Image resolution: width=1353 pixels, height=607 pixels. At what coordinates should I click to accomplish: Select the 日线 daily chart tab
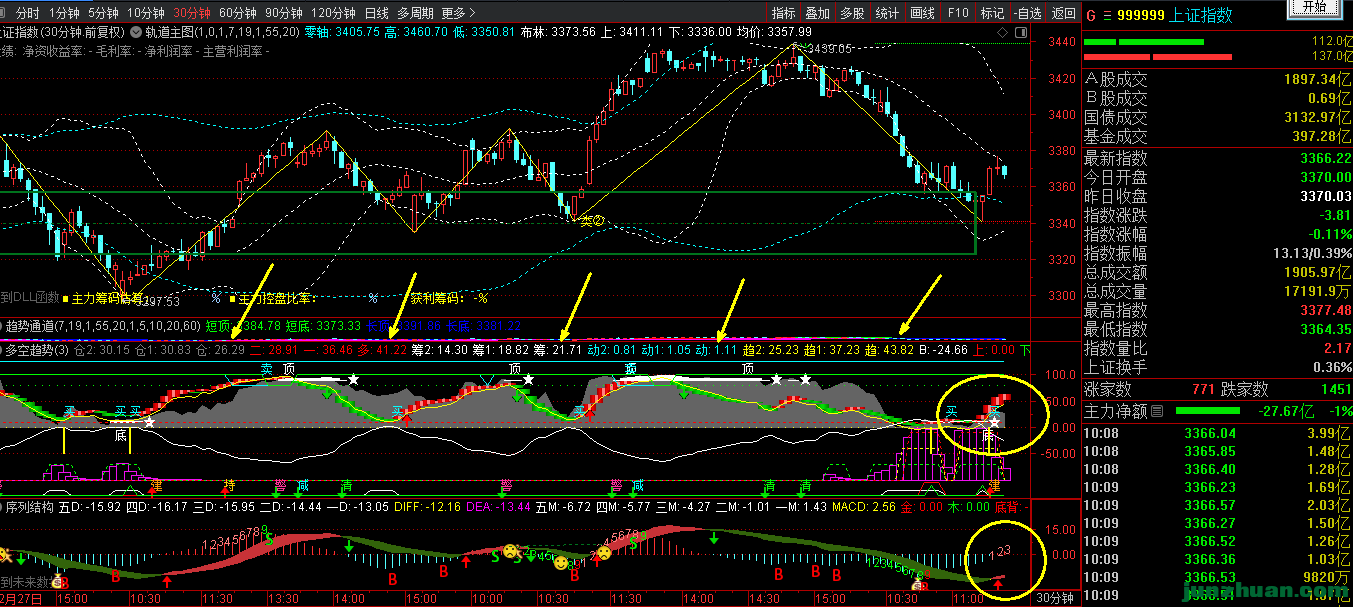tap(376, 13)
